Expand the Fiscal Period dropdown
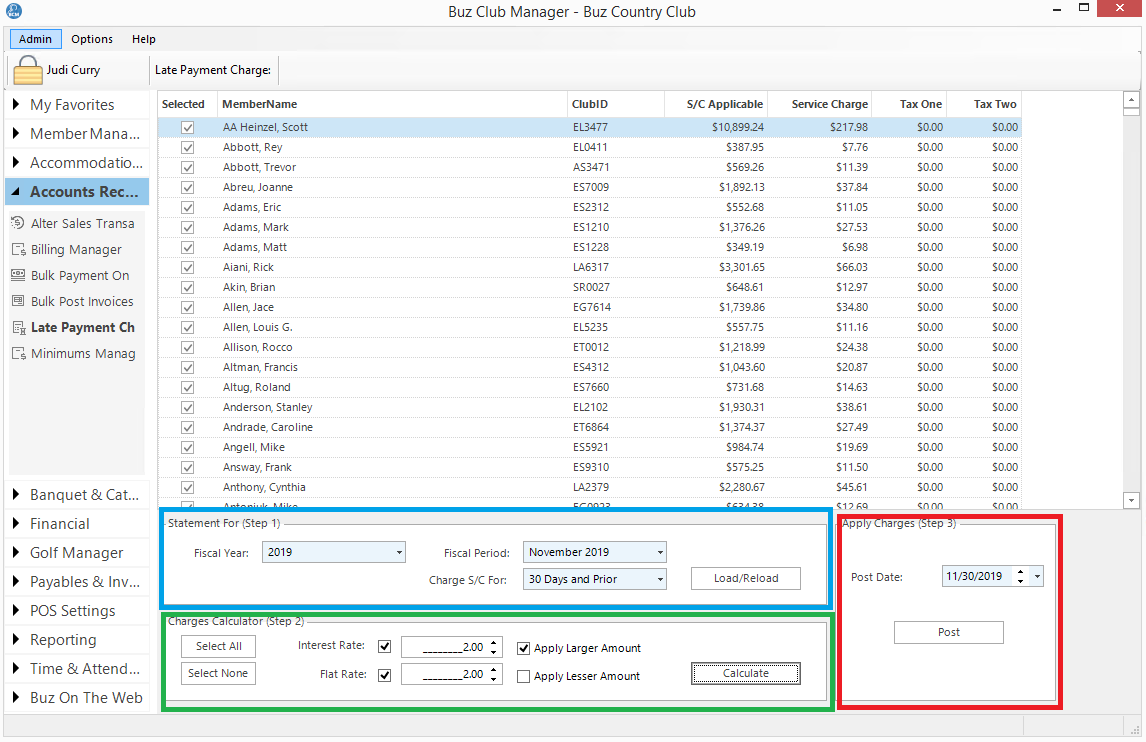The height and width of the screenshot is (742, 1146). pos(594,552)
